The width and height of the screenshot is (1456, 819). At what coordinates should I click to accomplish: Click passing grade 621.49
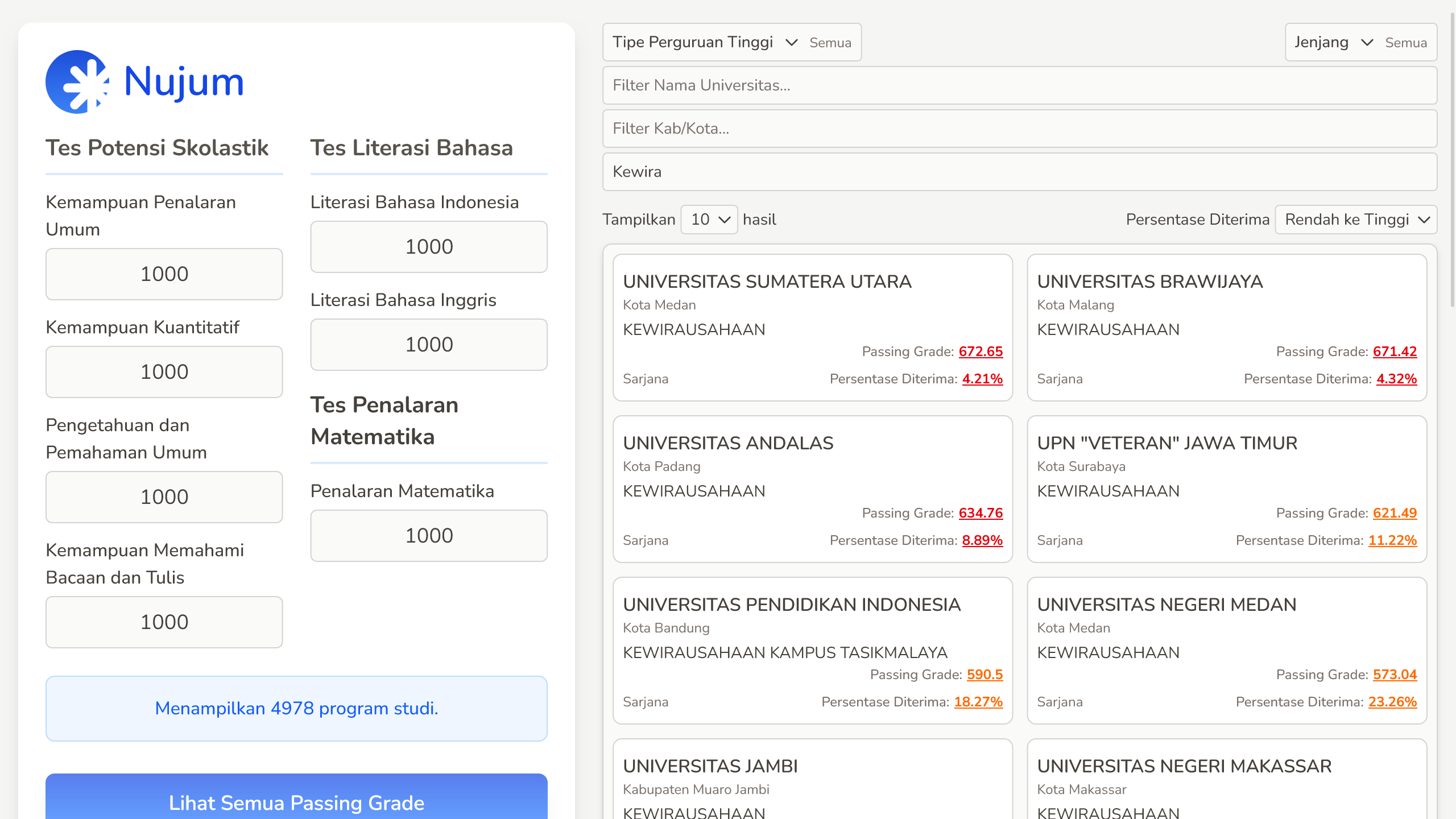[x=1395, y=513]
